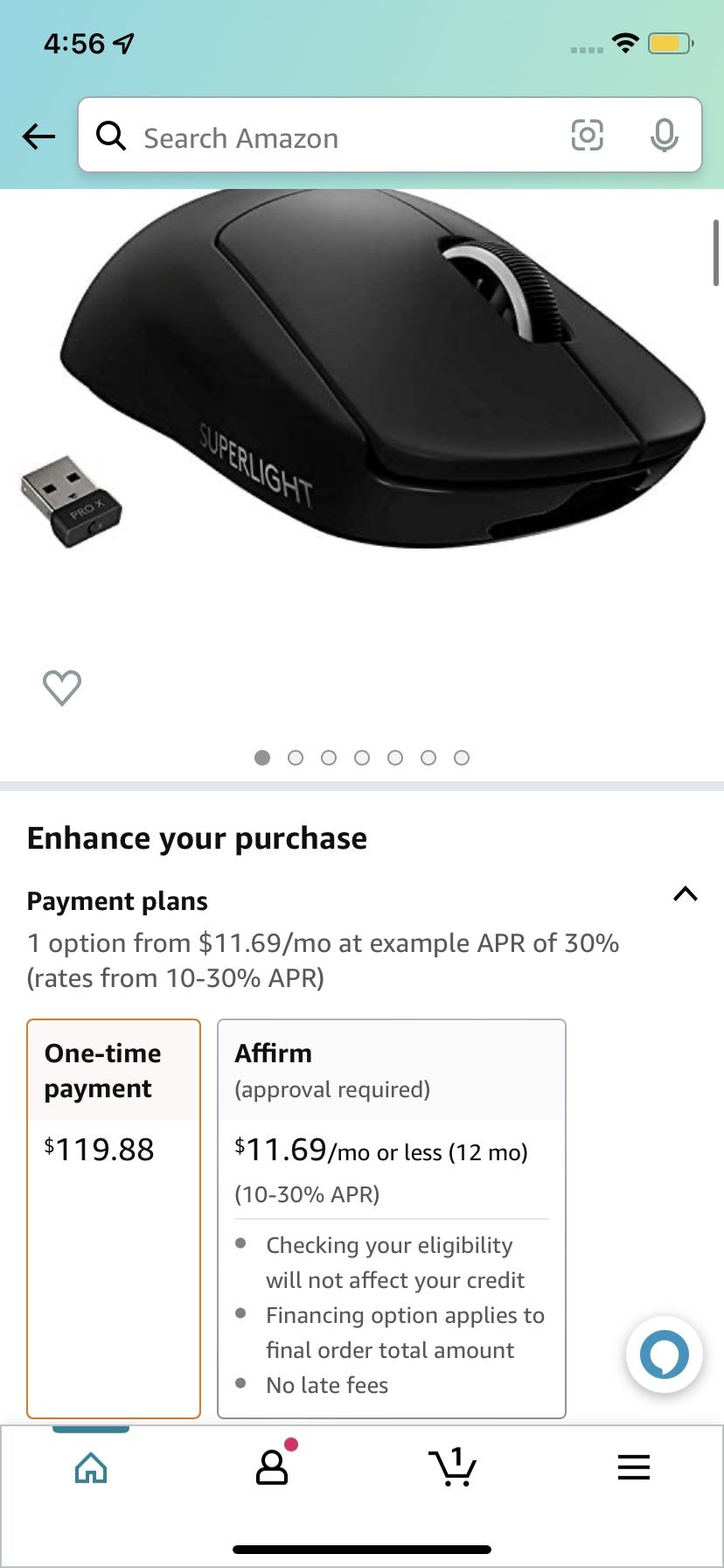
Task: Select the One-time payment option
Action: click(114, 1218)
